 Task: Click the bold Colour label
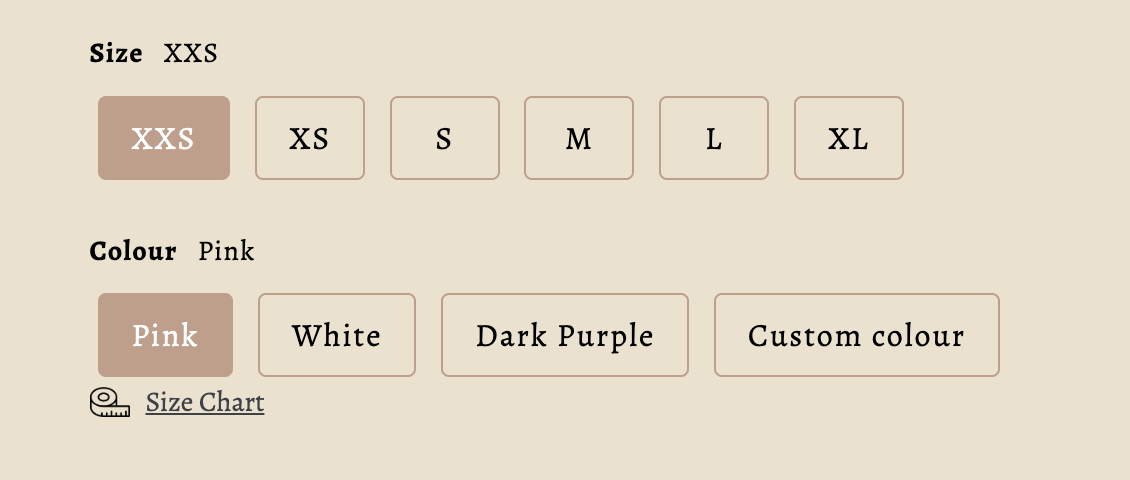(133, 251)
